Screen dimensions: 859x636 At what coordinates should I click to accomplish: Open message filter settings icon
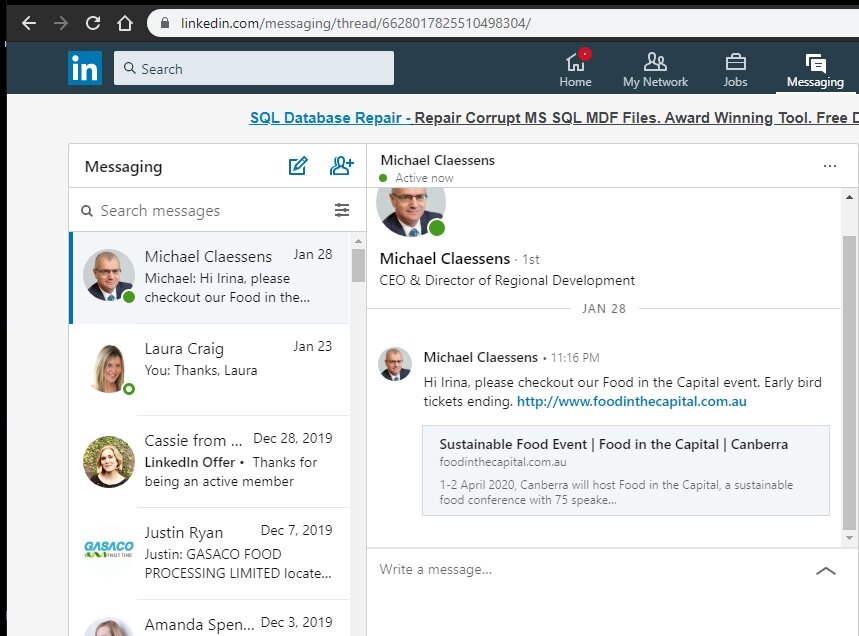[x=342, y=210]
